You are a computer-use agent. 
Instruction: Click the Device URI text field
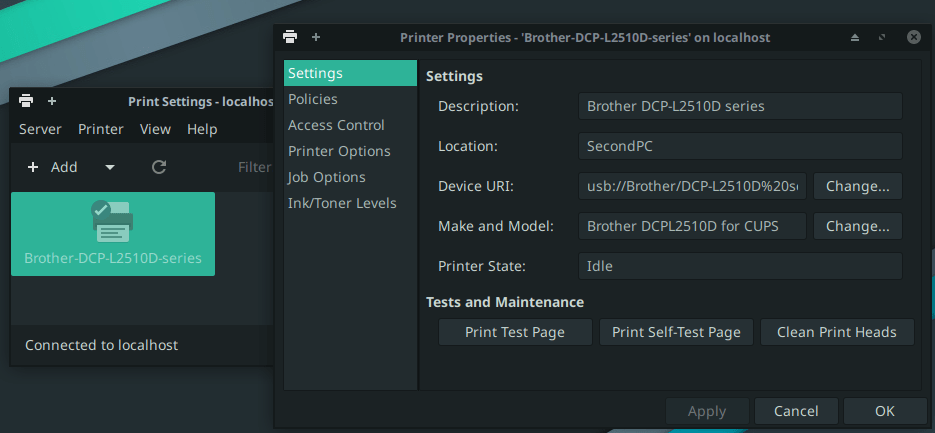pos(692,186)
